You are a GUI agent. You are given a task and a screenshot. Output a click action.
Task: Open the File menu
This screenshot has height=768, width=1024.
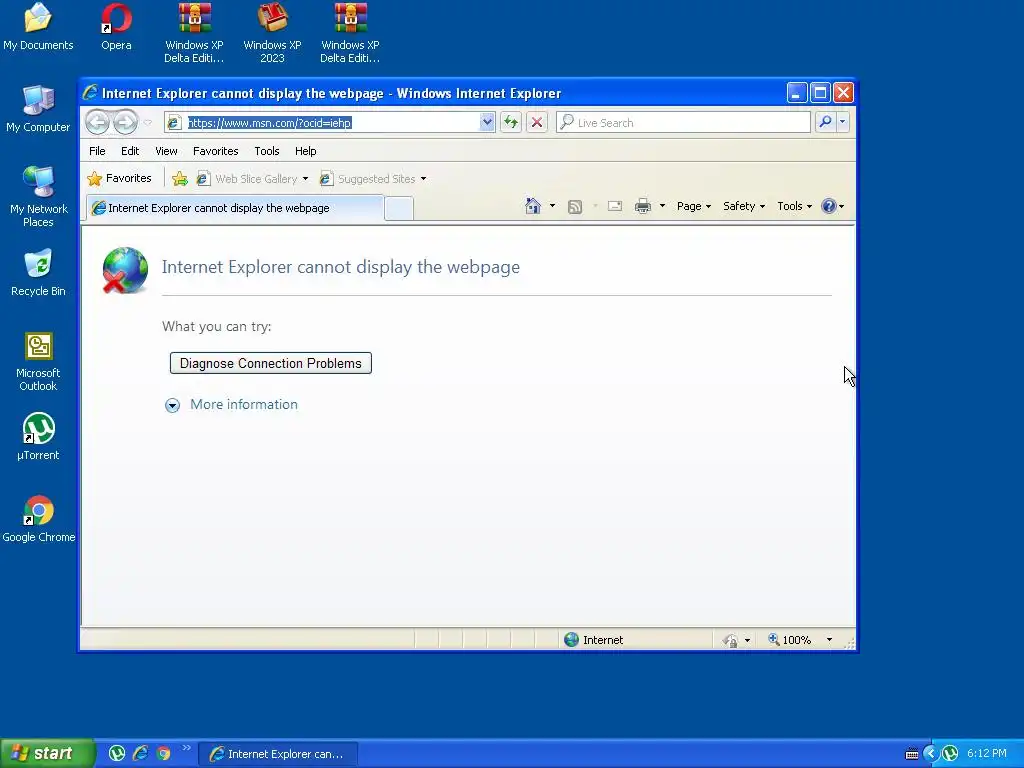pos(97,151)
